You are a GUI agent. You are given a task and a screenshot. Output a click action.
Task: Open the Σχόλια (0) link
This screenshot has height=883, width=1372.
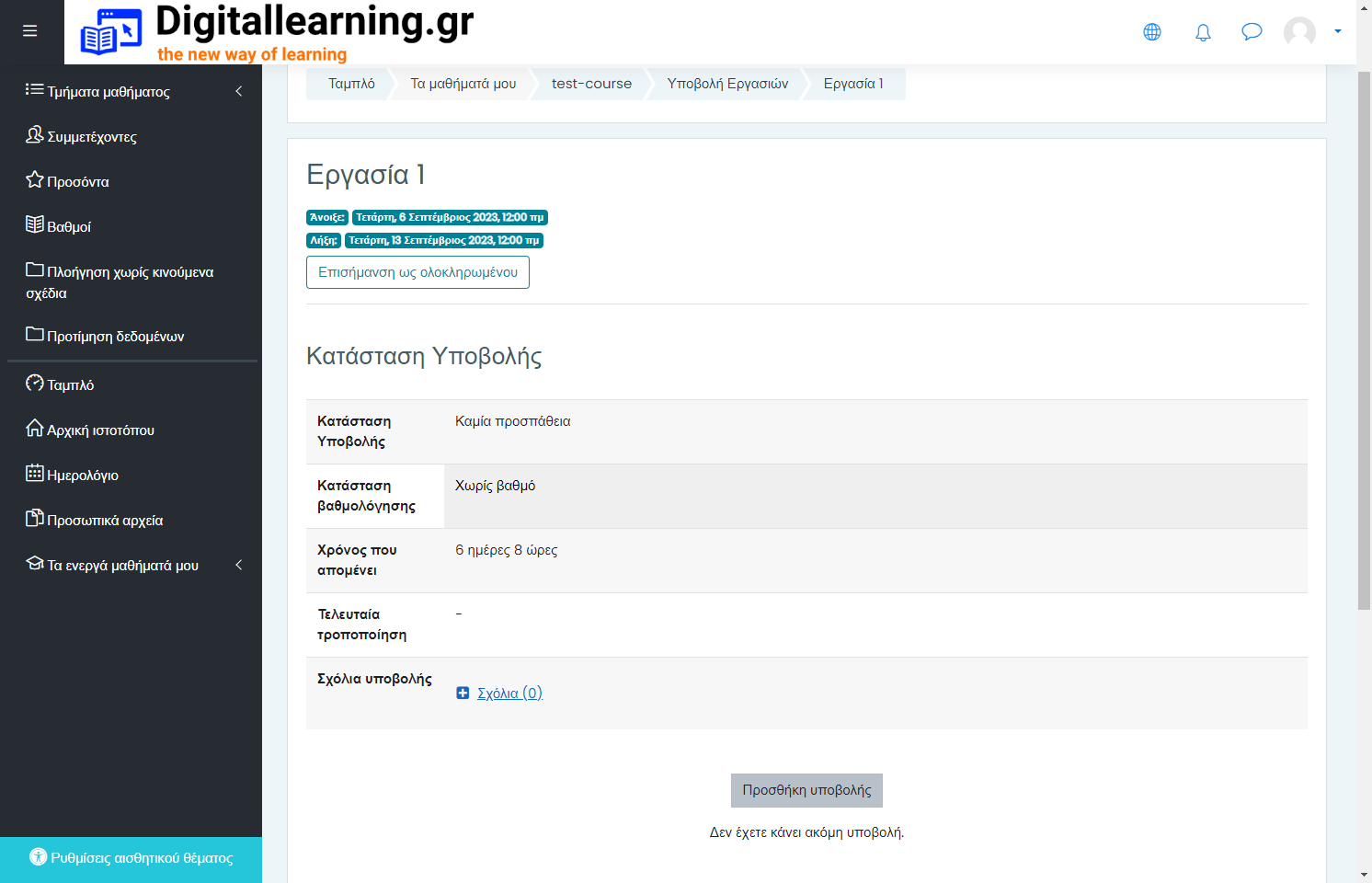coord(510,694)
